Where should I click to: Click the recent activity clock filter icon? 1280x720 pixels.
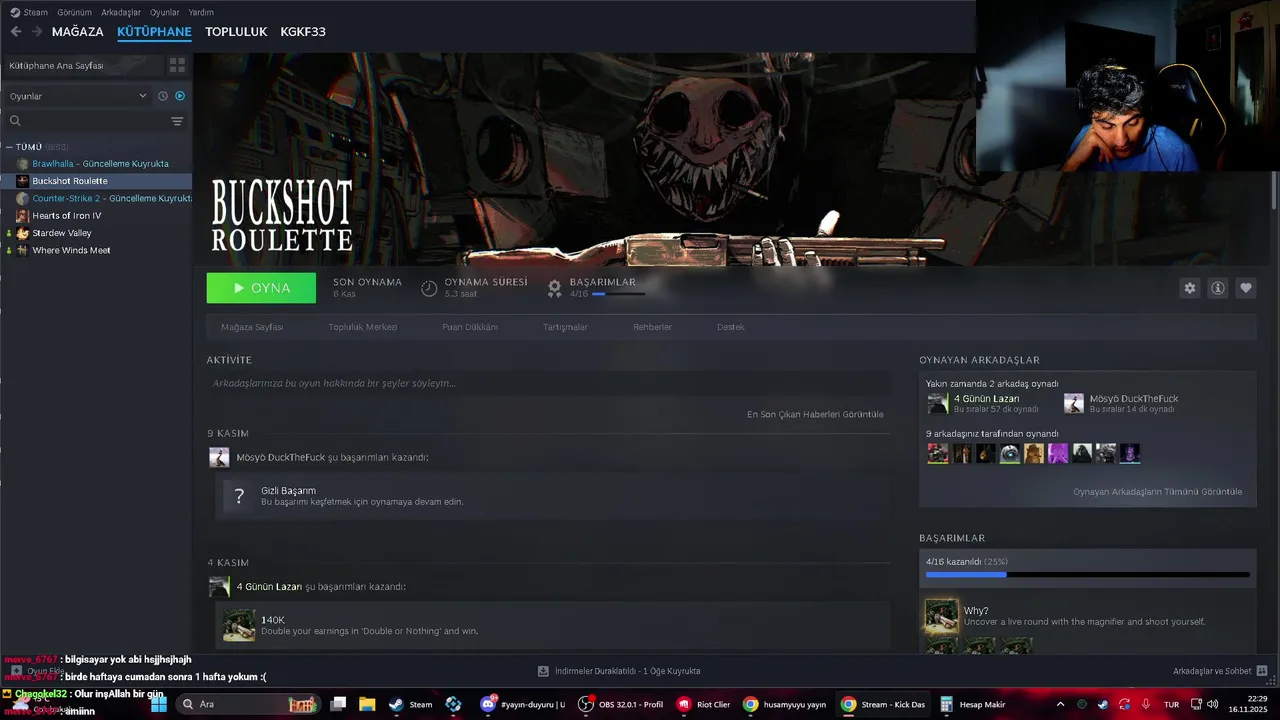[163, 96]
